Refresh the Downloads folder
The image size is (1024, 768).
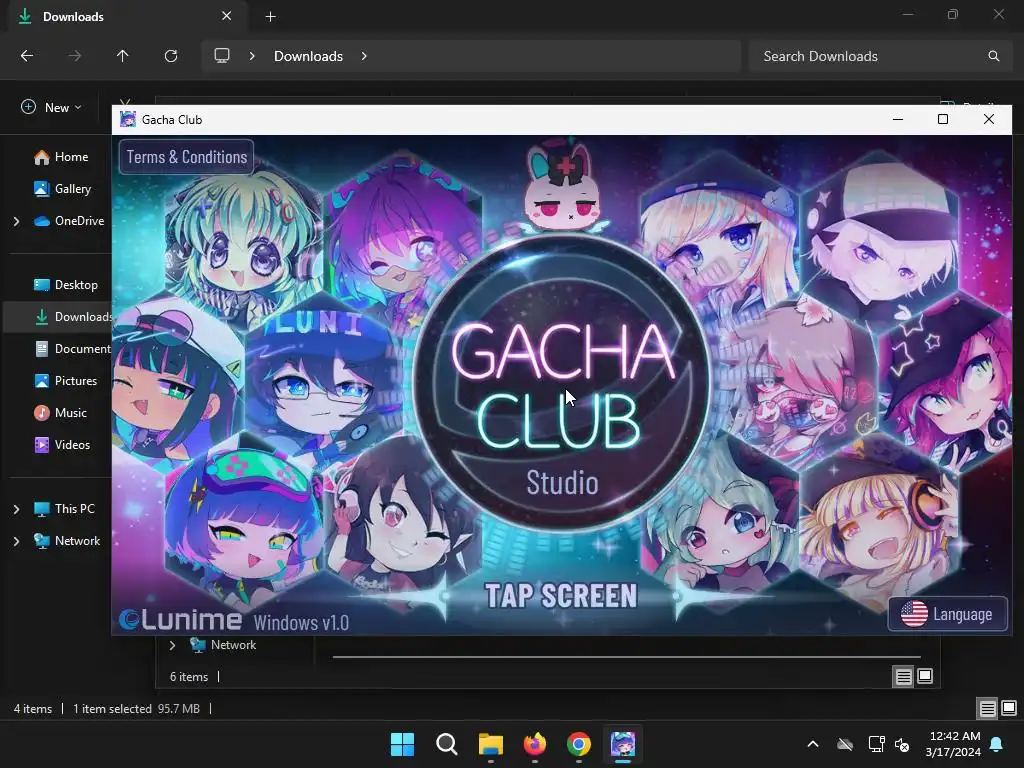[171, 56]
